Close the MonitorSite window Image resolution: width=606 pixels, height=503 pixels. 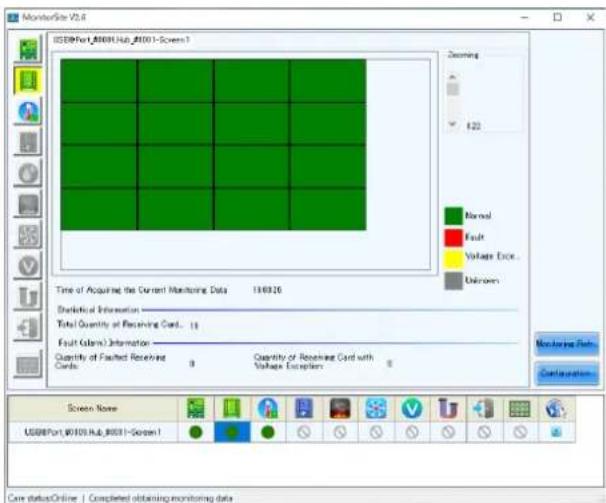590,17
